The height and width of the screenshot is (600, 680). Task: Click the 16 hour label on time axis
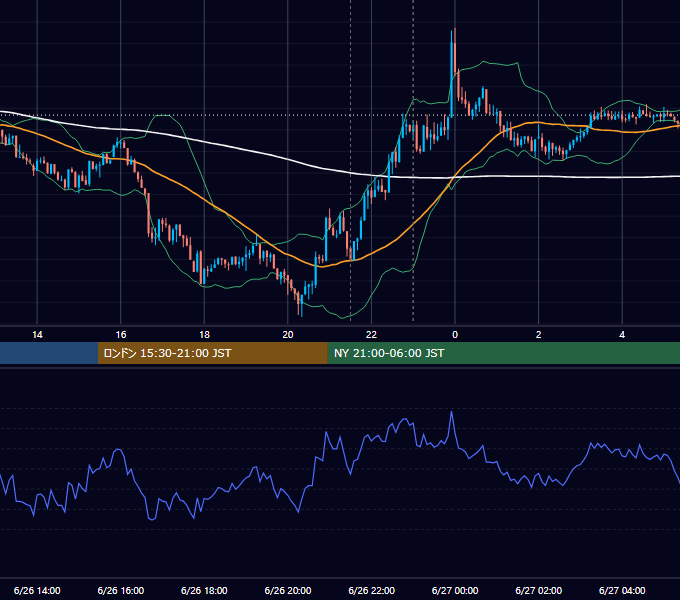click(x=121, y=335)
